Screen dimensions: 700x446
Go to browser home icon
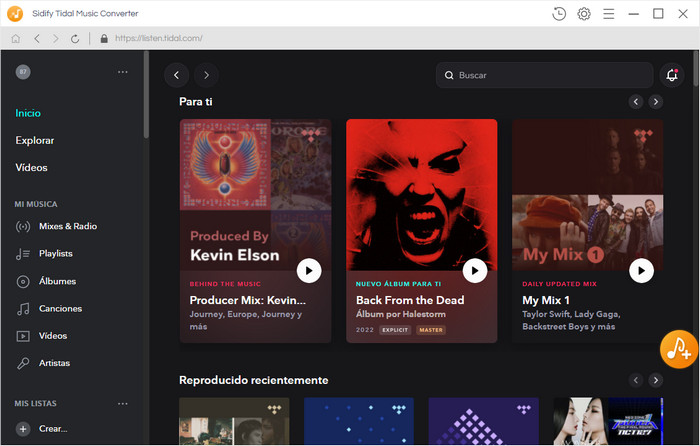pyautogui.click(x=16, y=38)
